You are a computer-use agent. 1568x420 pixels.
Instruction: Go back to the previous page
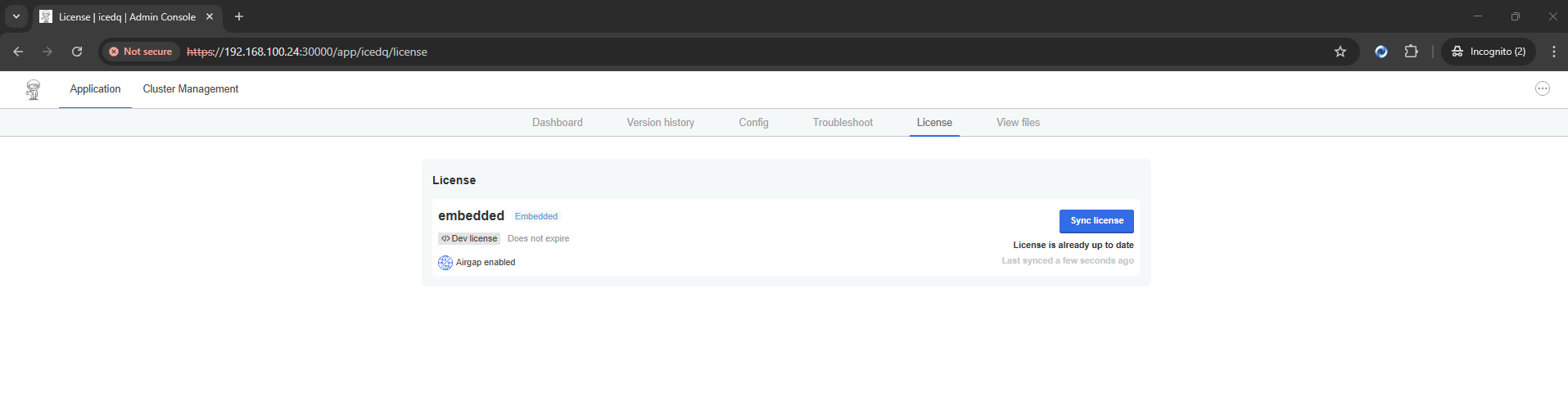click(18, 52)
